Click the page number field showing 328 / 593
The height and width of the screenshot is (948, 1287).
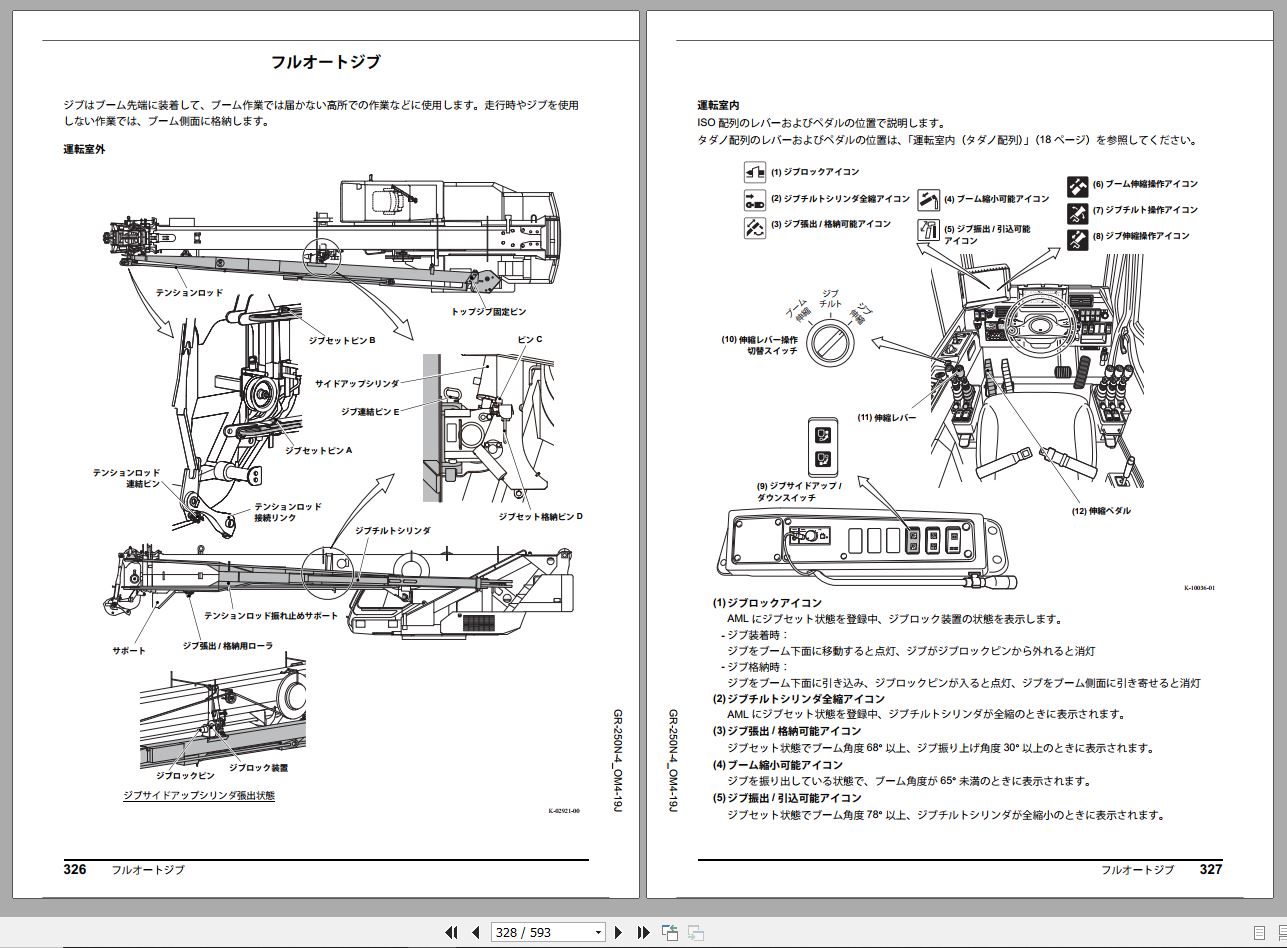coord(540,932)
